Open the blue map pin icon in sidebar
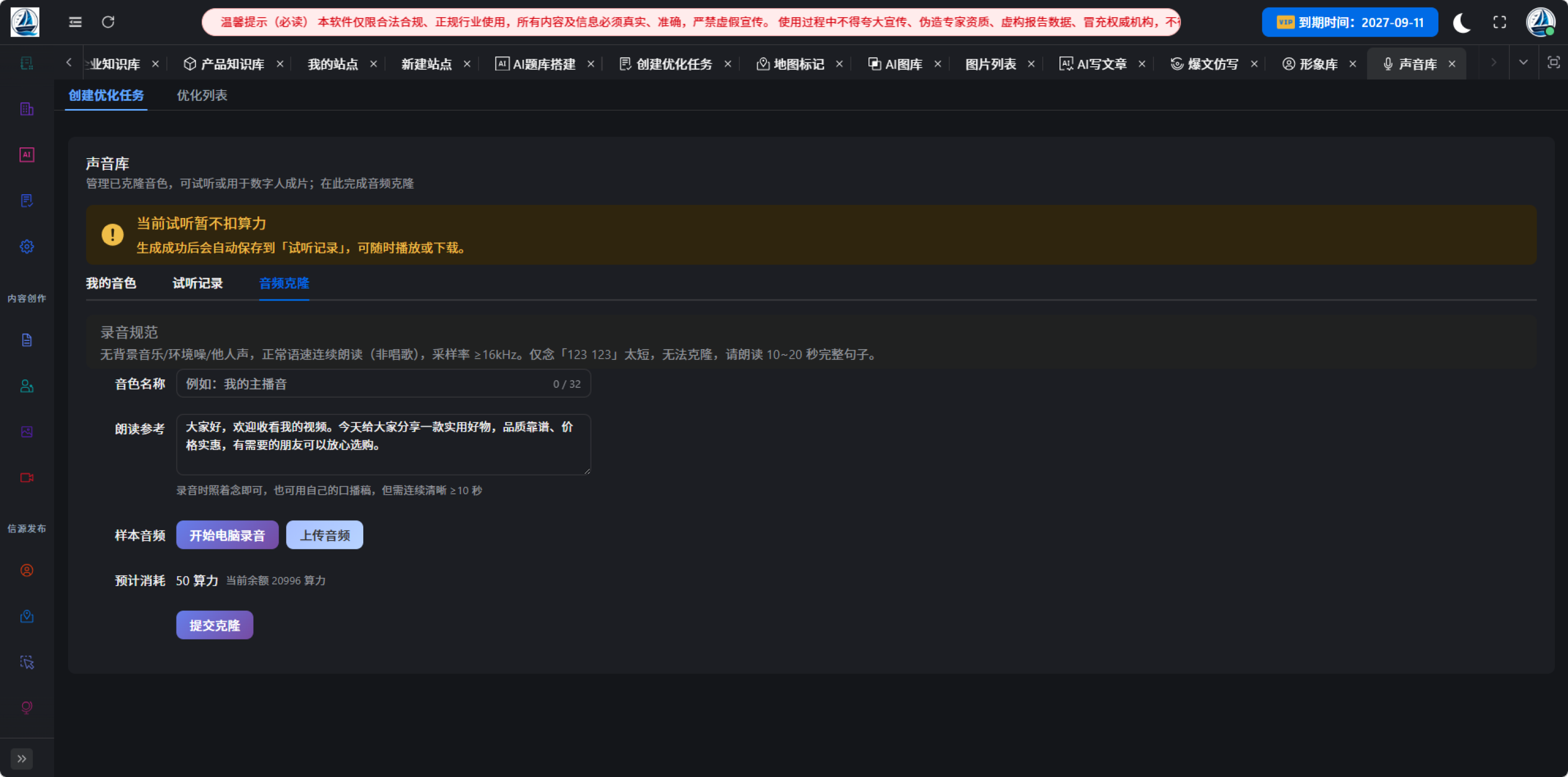 (27, 616)
